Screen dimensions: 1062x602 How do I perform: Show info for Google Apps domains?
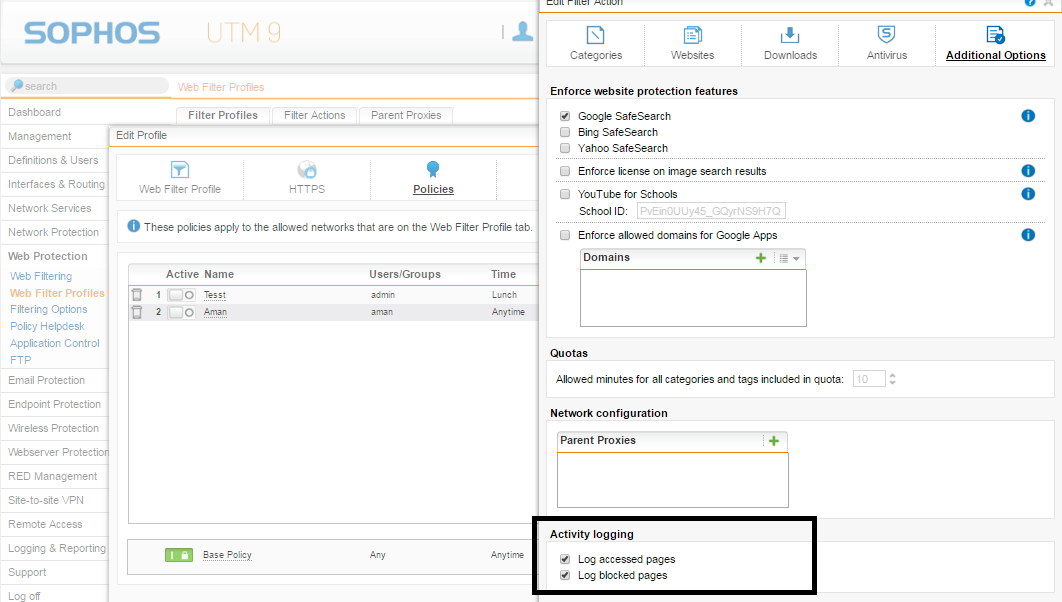[1028, 235]
